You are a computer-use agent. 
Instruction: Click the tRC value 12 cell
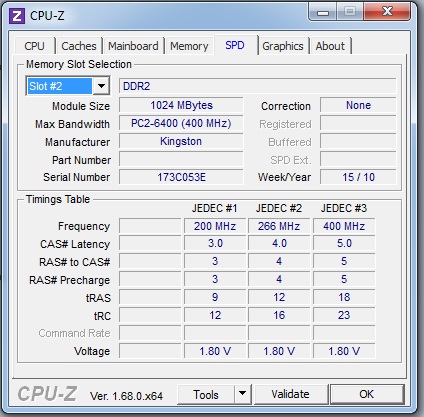point(215,315)
